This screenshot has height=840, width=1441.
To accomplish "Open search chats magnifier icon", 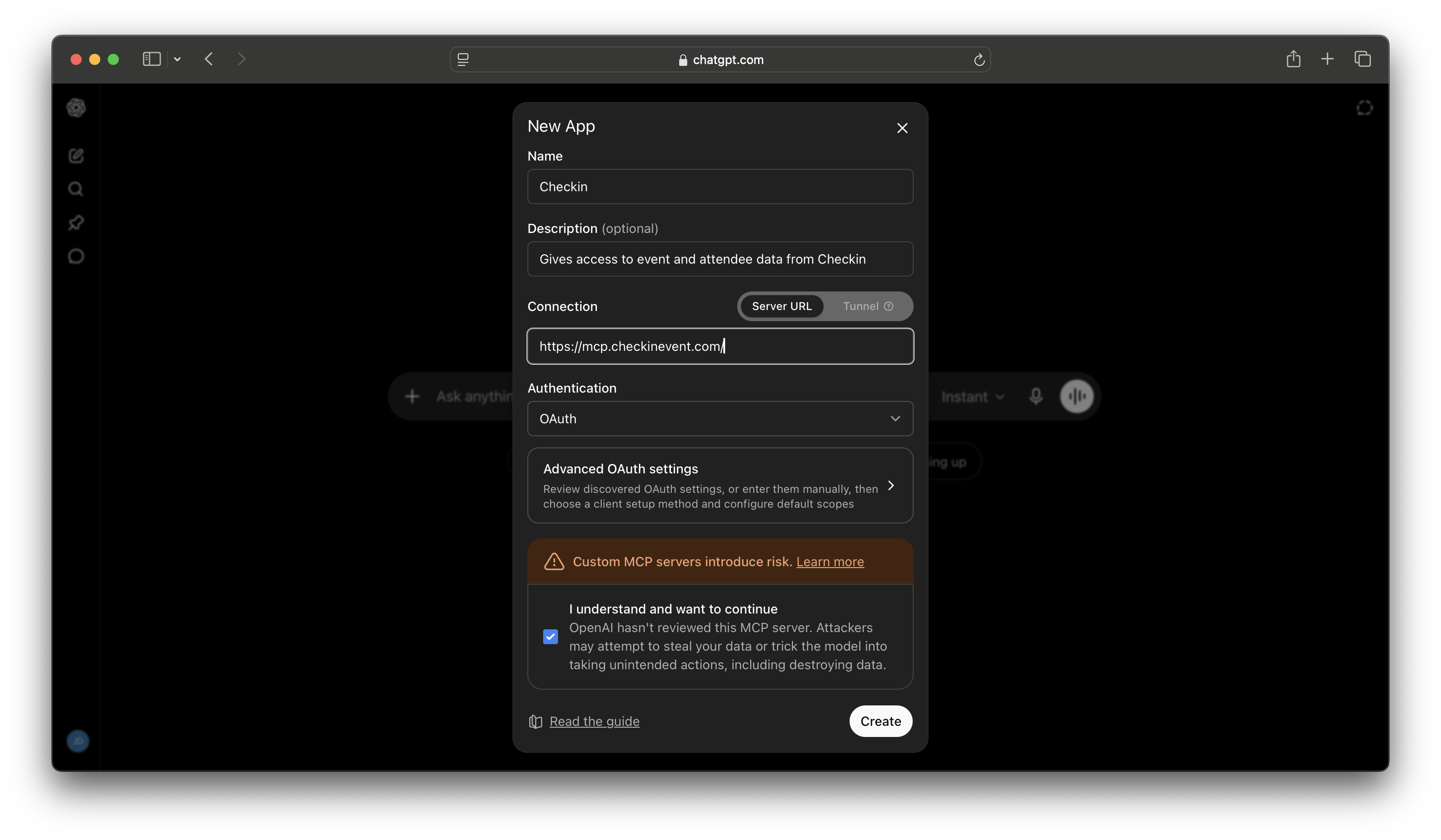I will pyautogui.click(x=76, y=189).
